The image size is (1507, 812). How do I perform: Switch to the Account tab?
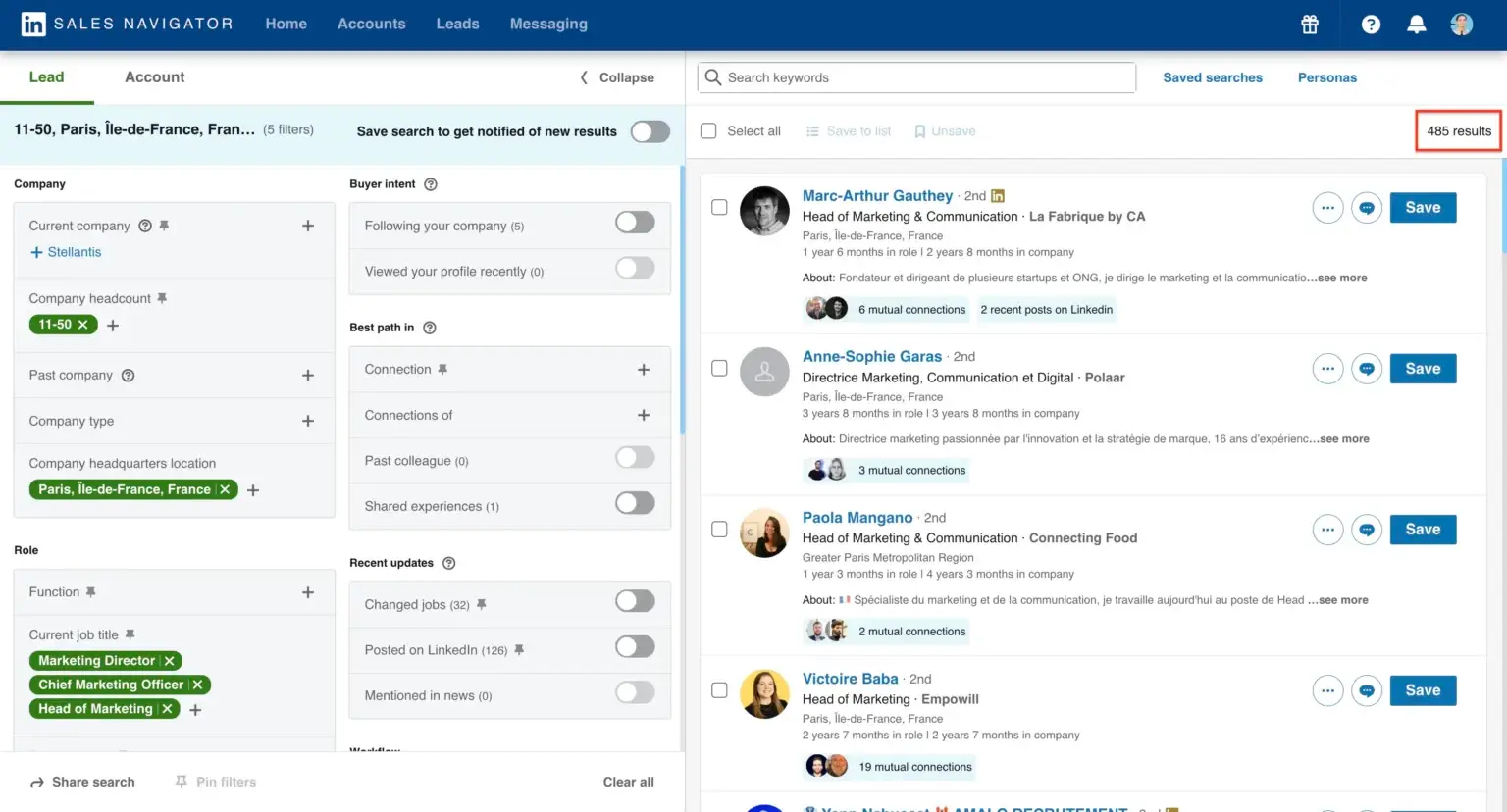154,77
